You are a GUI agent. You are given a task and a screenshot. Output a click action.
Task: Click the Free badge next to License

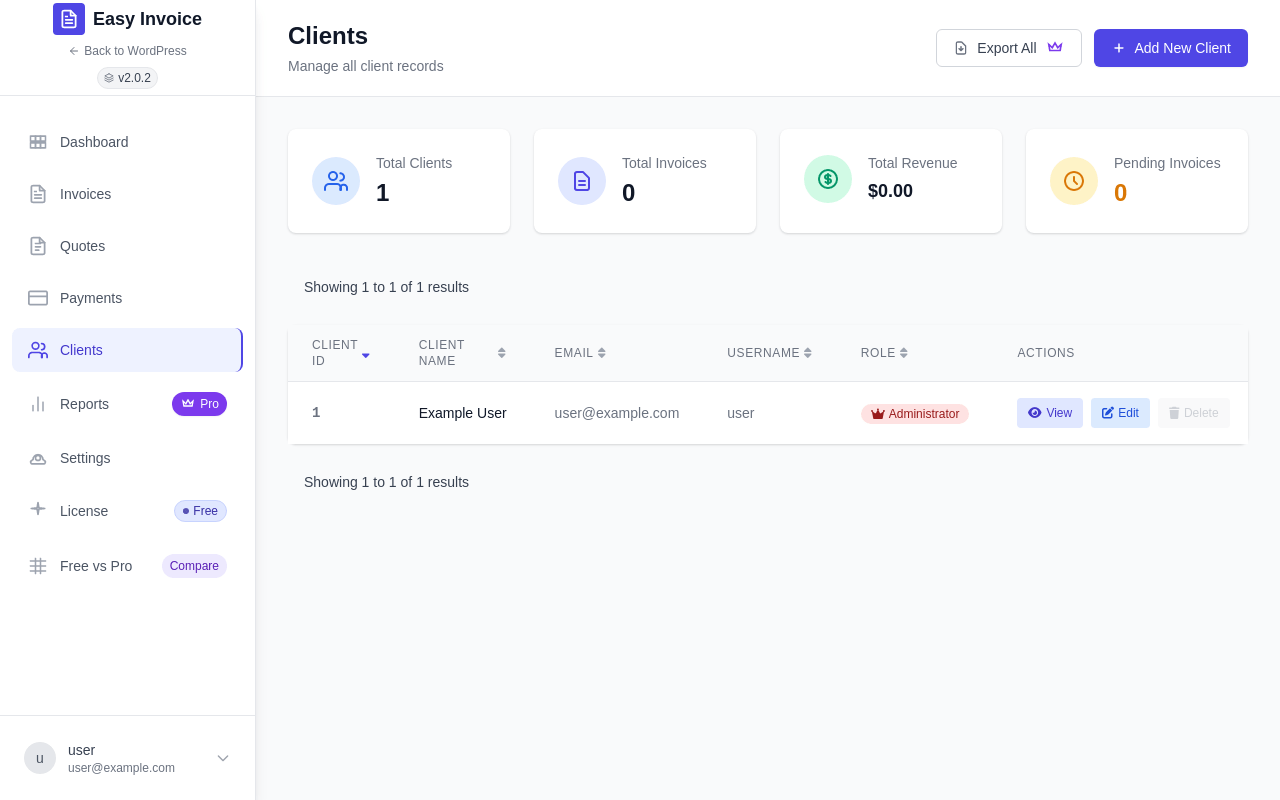coord(200,511)
